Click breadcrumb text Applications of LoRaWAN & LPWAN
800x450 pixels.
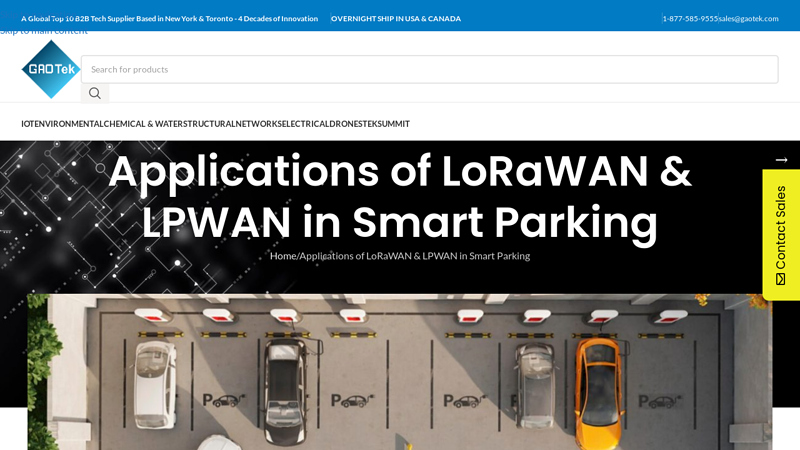[415, 256]
